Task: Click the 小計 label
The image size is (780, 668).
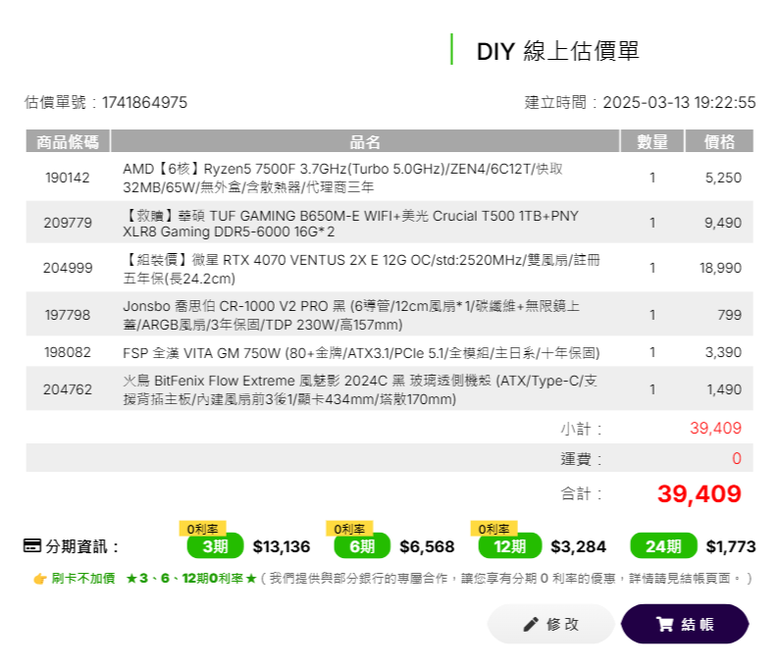Action: tap(582, 429)
